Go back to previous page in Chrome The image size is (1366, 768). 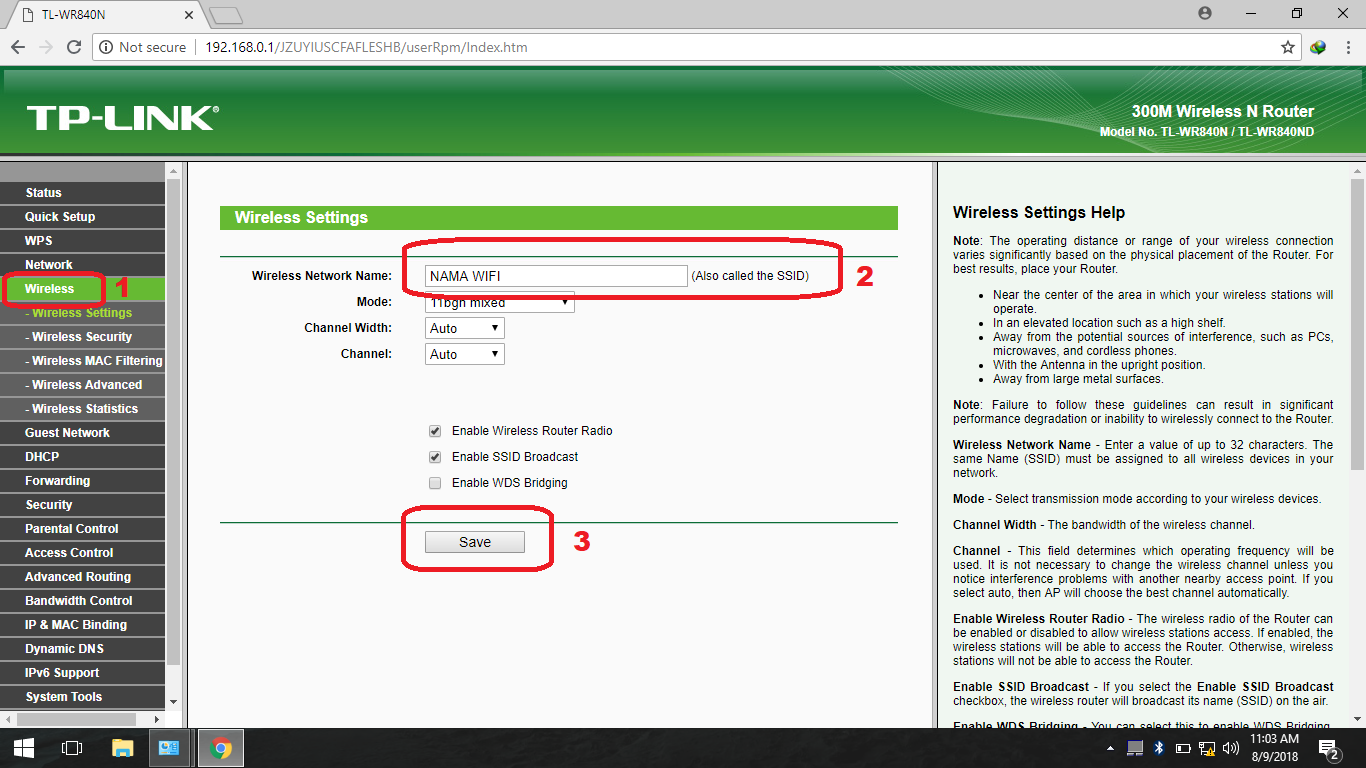click(17, 47)
